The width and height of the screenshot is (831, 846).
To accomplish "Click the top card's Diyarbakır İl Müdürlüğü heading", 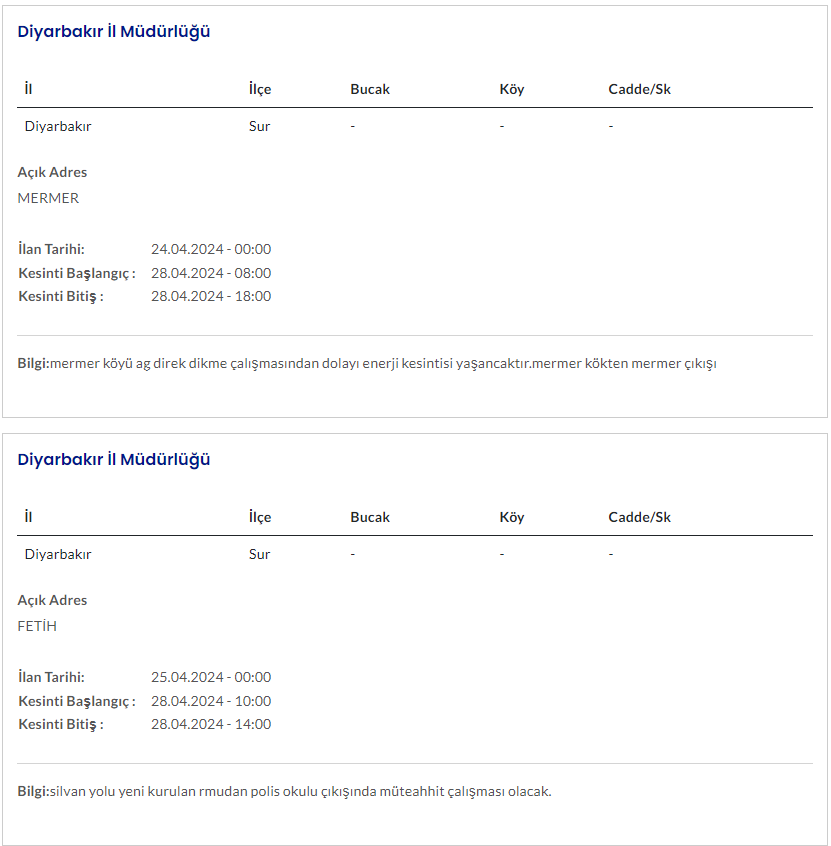I will [114, 31].
